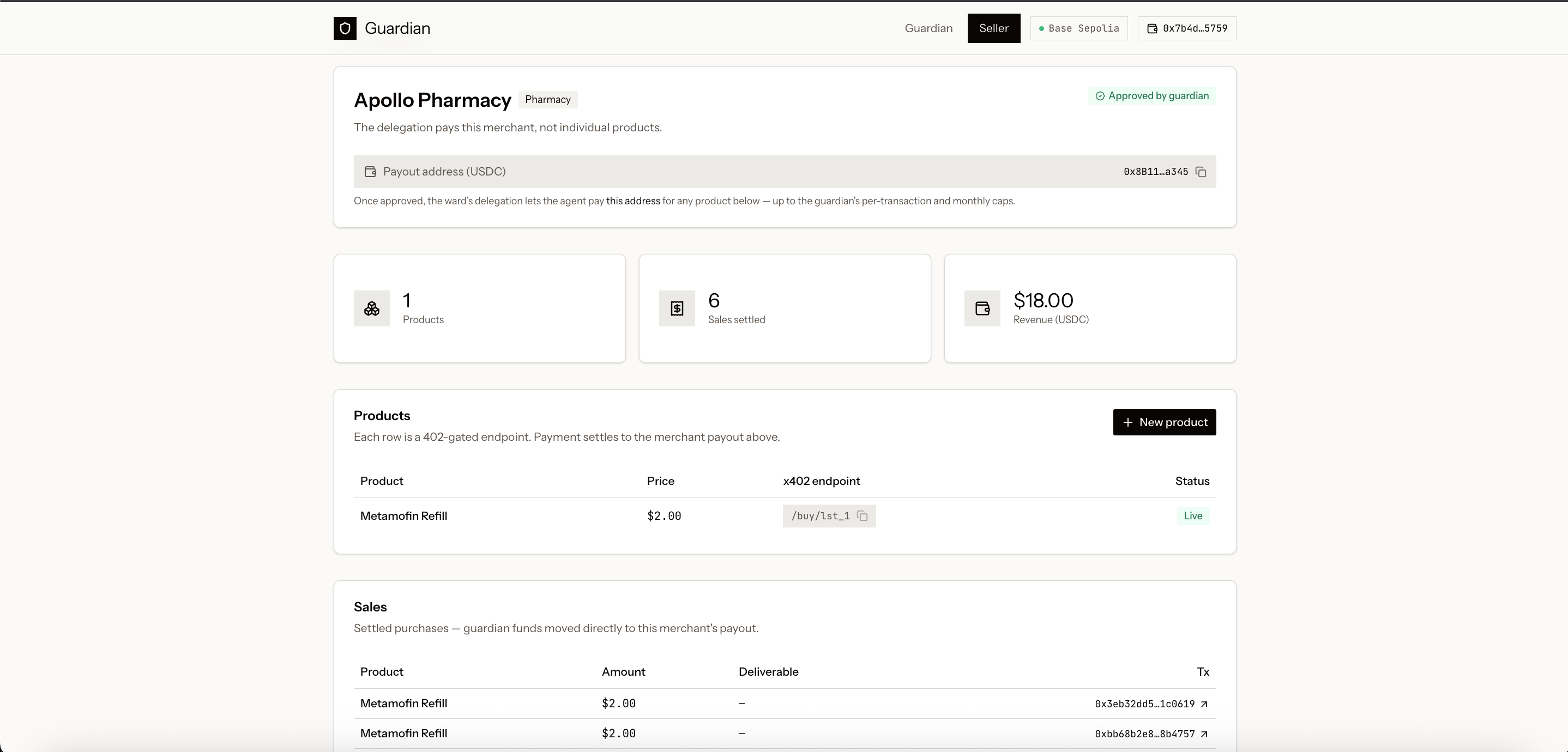1568x752 pixels.
Task: Click the Live status badge
Action: (x=1192, y=516)
